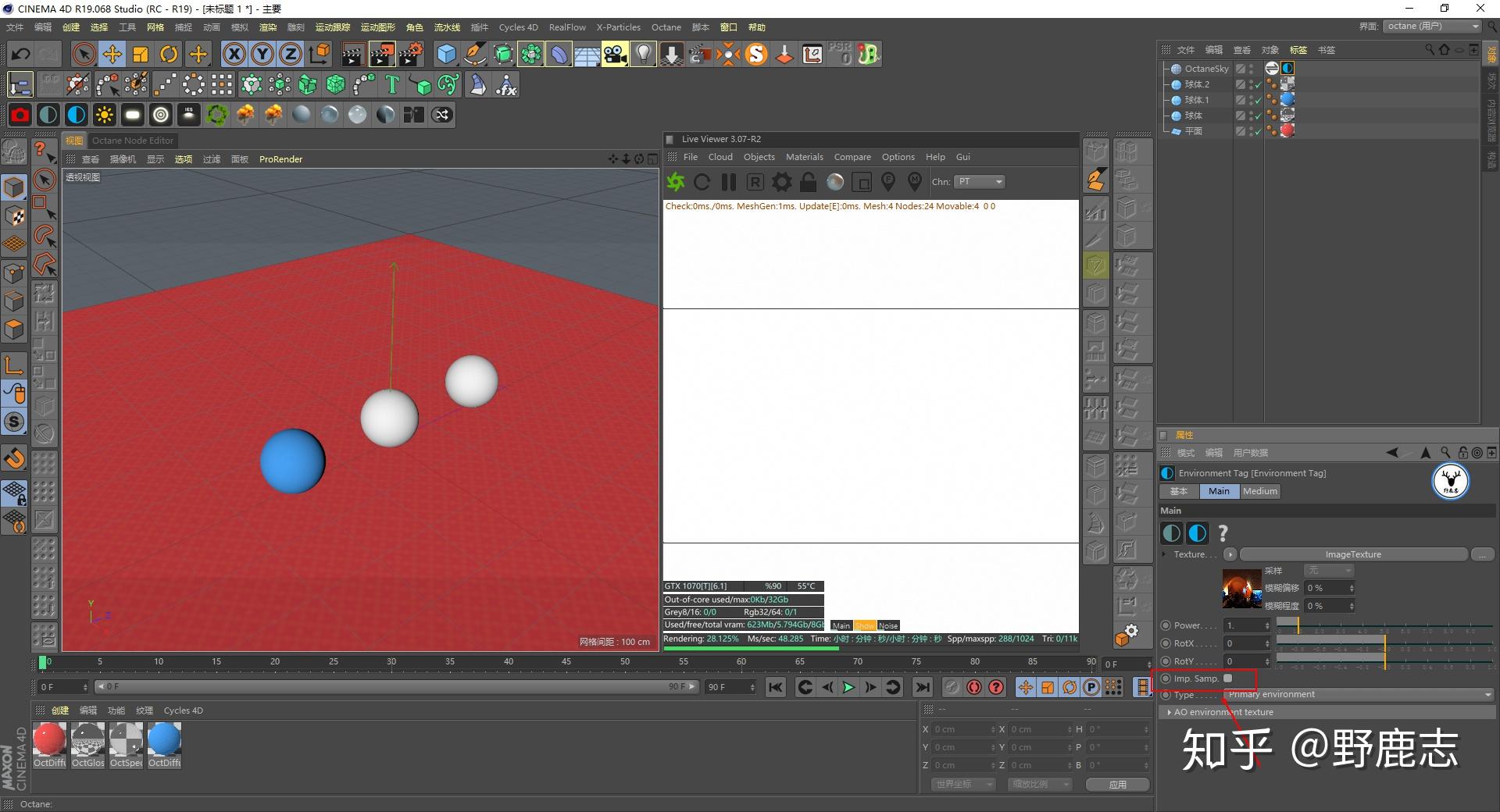Click the Render to Picture Viewer icon
This screenshot has height=812, width=1500.
point(381,54)
